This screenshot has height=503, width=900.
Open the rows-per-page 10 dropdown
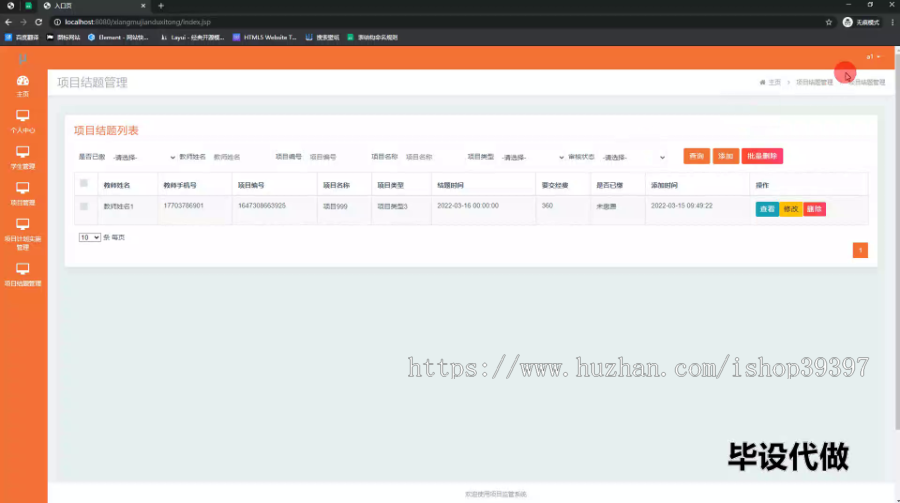[x=90, y=237]
